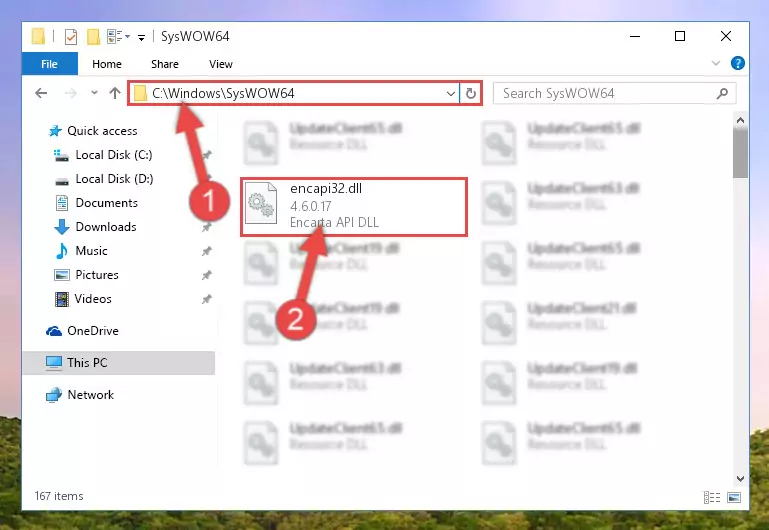Click the New folder icon in quick access toolbar
This screenshot has width=769, height=530.
click(93, 36)
